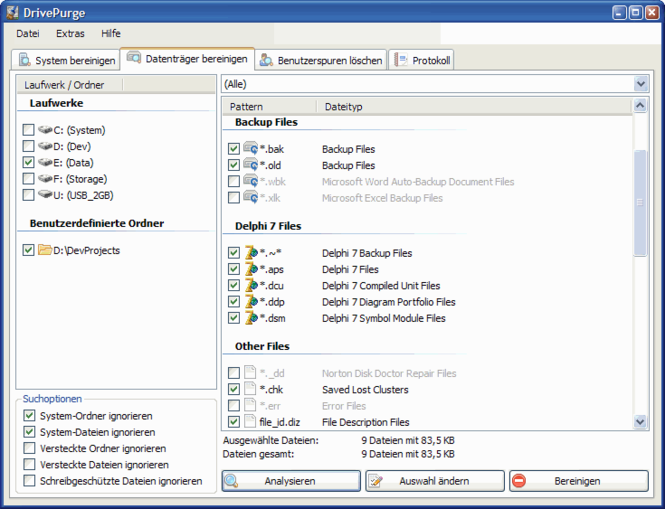Click the file icon beside file_id.diz
Image resolution: width=665 pixels, height=509 pixels.
coord(251,422)
